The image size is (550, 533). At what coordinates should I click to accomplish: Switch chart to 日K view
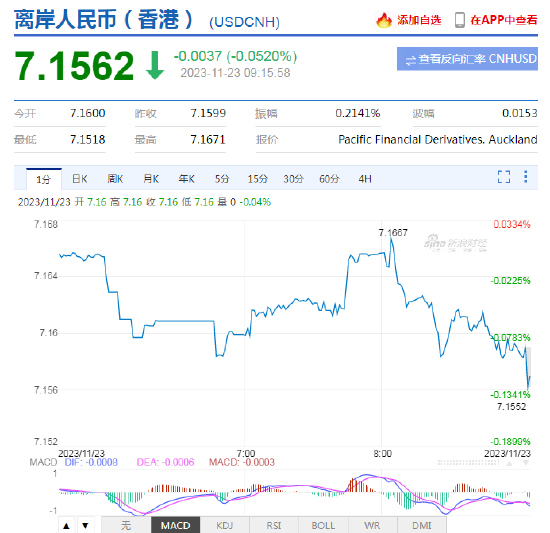pyautogui.click(x=80, y=179)
